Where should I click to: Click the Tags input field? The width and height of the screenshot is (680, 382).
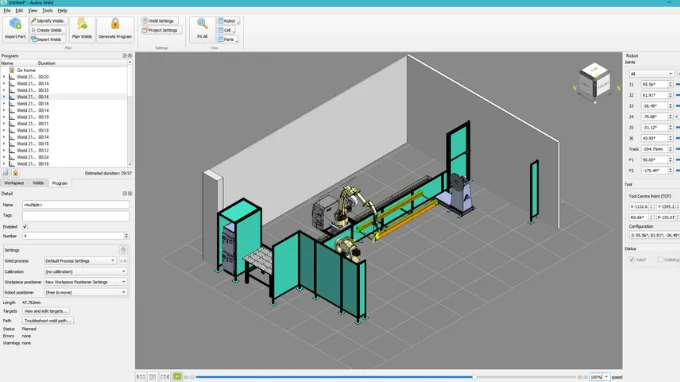76,215
